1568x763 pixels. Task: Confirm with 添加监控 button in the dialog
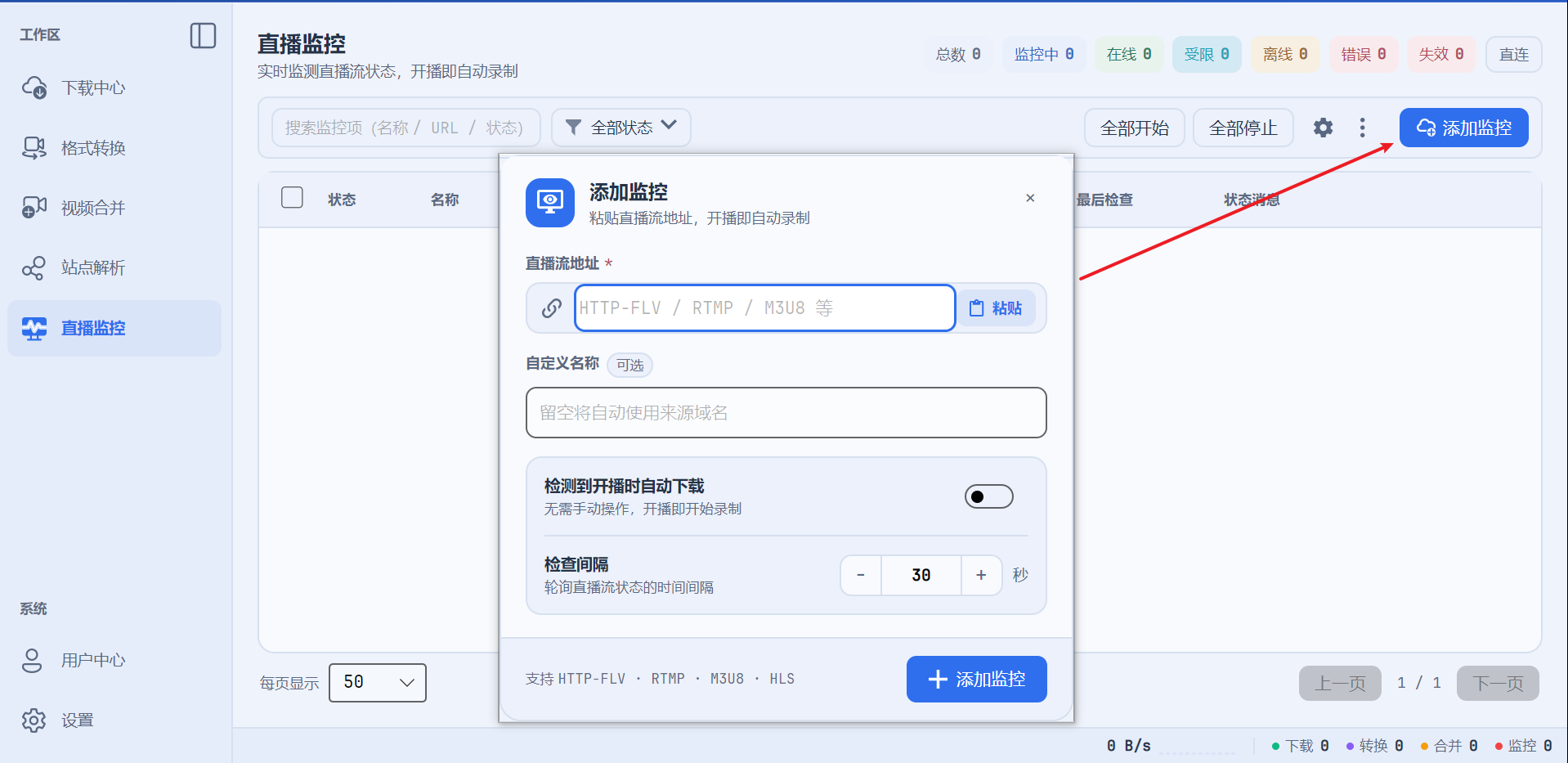pyautogui.click(x=976, y=679)
